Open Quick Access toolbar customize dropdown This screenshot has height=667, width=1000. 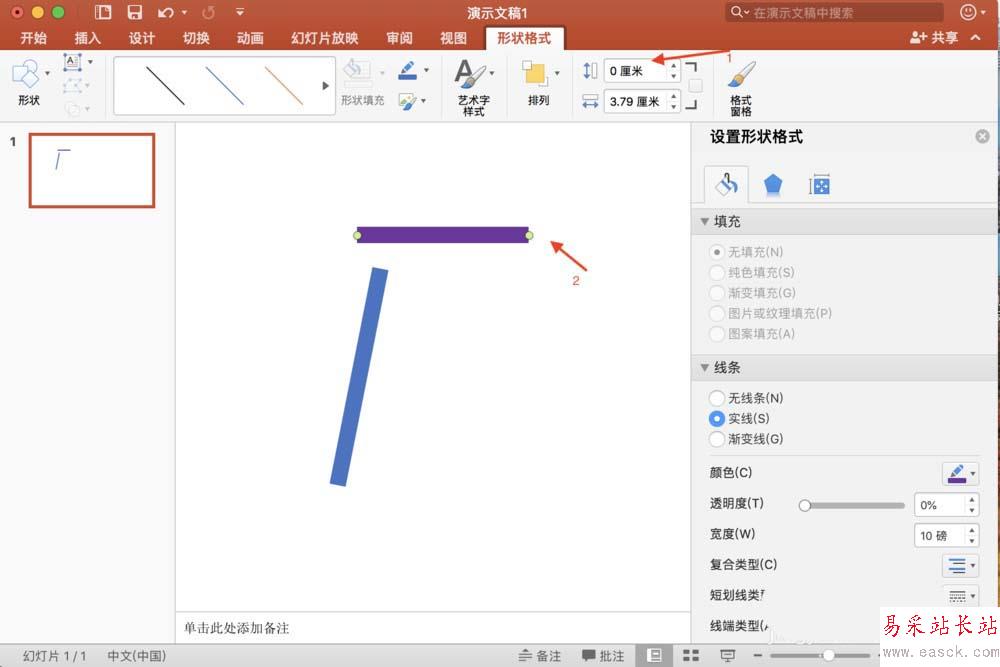click(239, 12)
